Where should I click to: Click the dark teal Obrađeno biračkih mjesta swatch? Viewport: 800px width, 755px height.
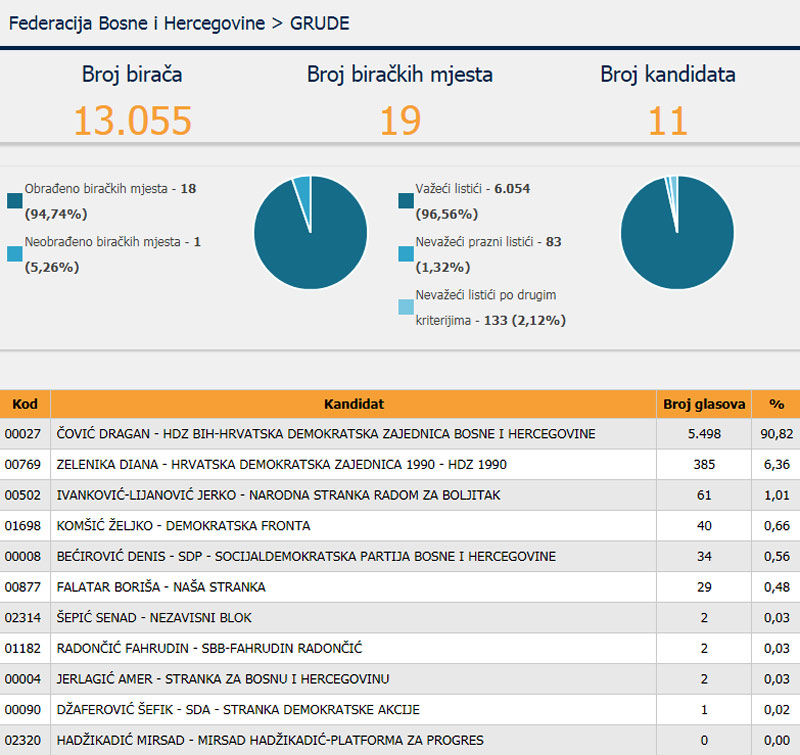point(15,201)
